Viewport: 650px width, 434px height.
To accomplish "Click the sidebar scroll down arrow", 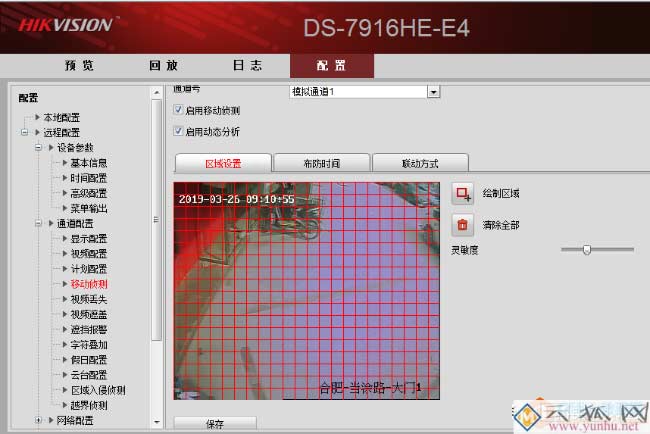I will tap(157, 422).
